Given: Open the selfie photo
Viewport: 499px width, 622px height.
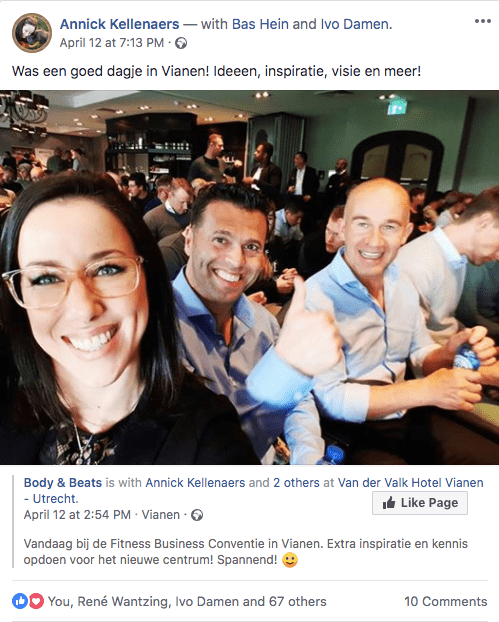Looking at the screenshot, I should [250, 278].
